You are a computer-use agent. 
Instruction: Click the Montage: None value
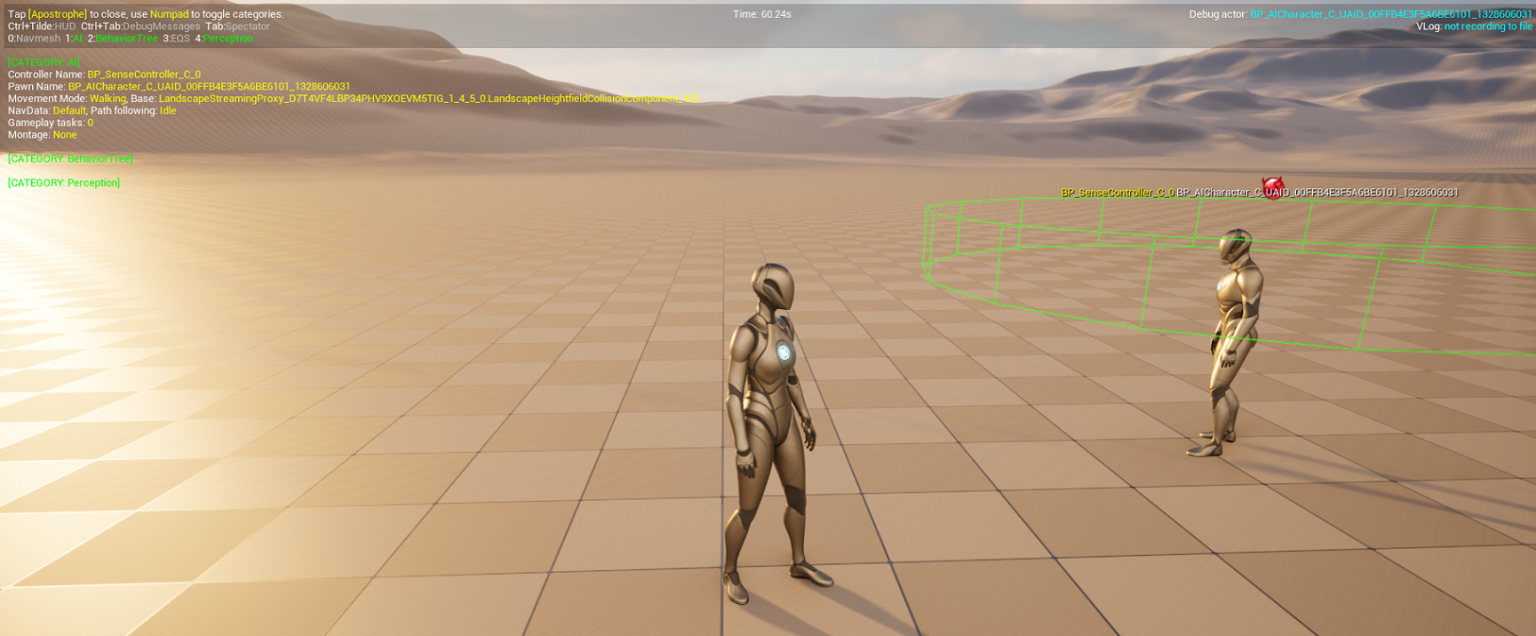click(65, 134)
